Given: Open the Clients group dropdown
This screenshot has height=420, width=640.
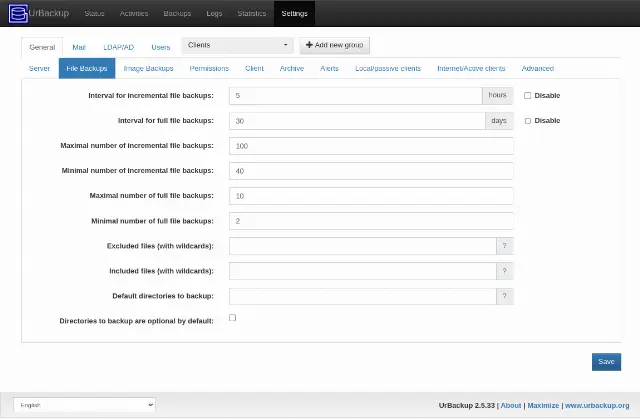Looking at the screenshot, I should click(238, 45).
